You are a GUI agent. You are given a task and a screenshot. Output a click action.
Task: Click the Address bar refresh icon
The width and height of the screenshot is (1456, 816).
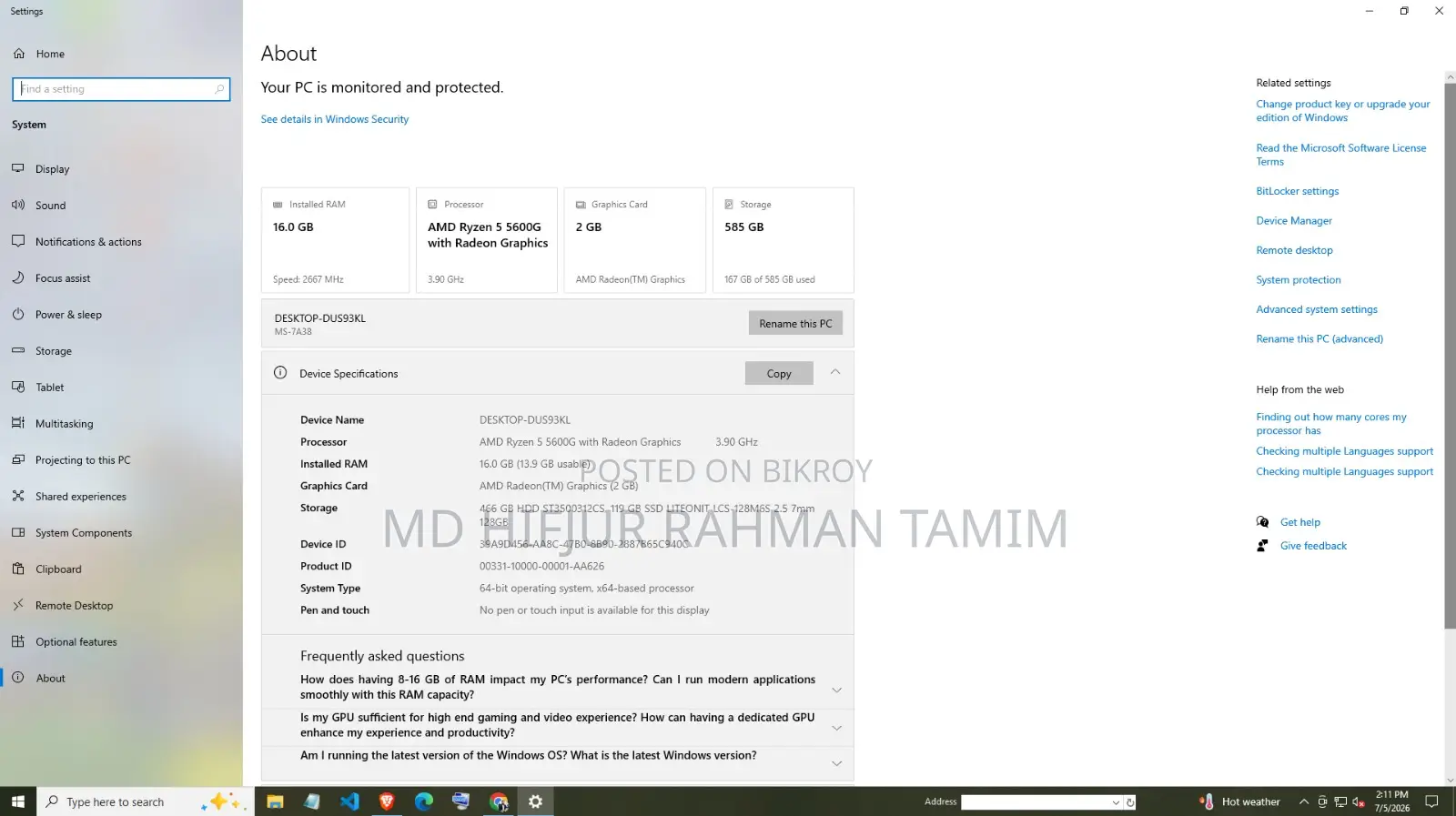point(1130,802)
